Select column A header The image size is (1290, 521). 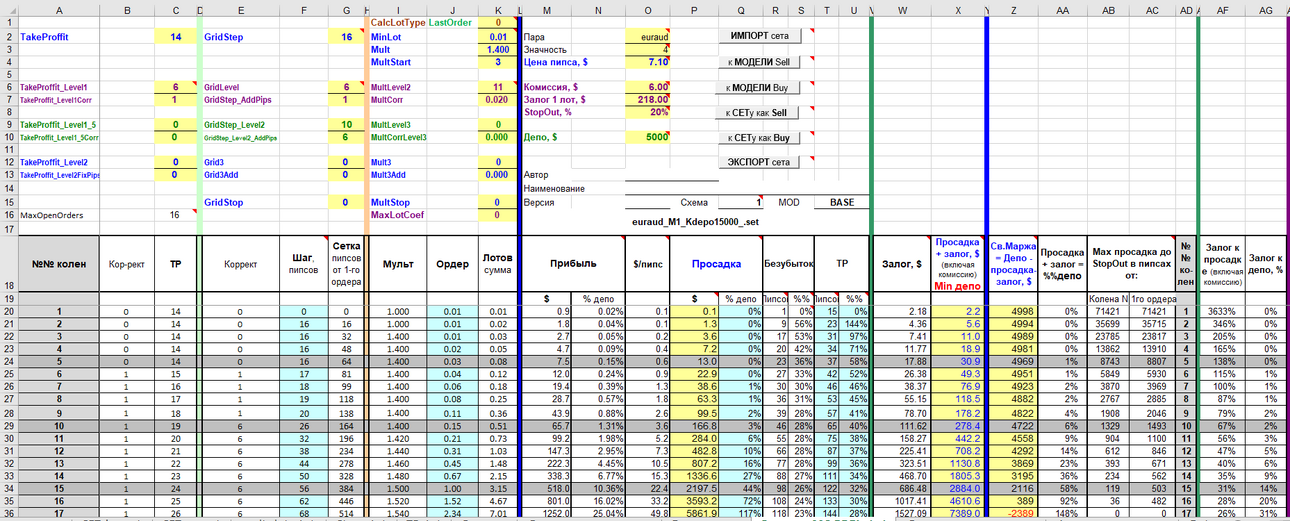(x=58, y=9)
